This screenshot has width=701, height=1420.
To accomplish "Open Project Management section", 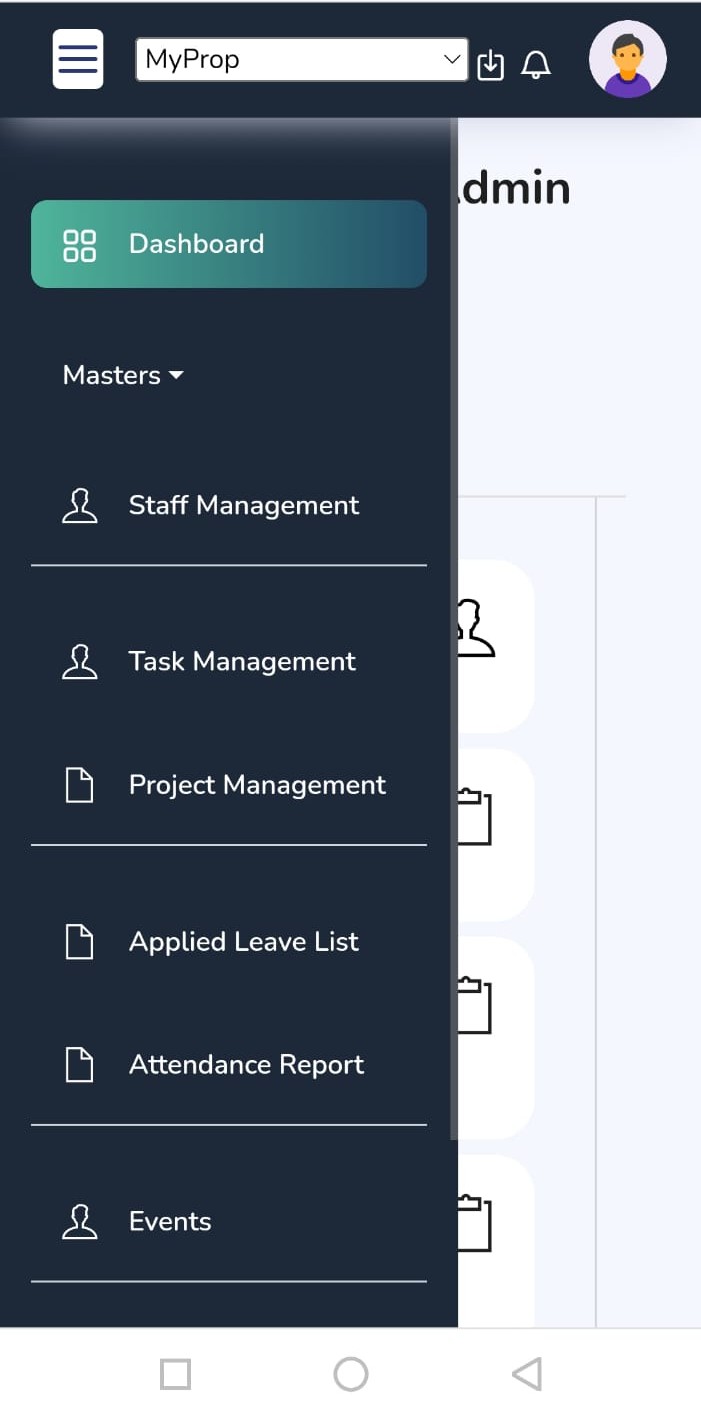I will click(x=257, y=785).
